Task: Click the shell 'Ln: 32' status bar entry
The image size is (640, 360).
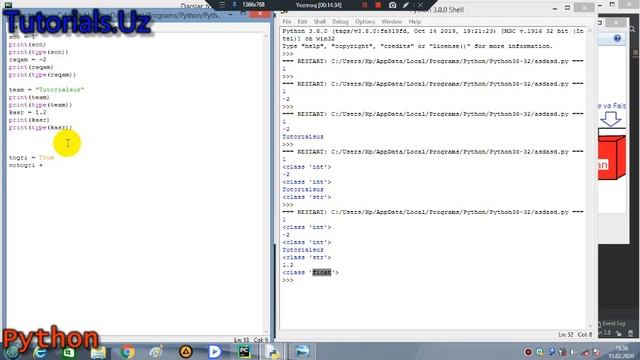Action: click(566, 335)
